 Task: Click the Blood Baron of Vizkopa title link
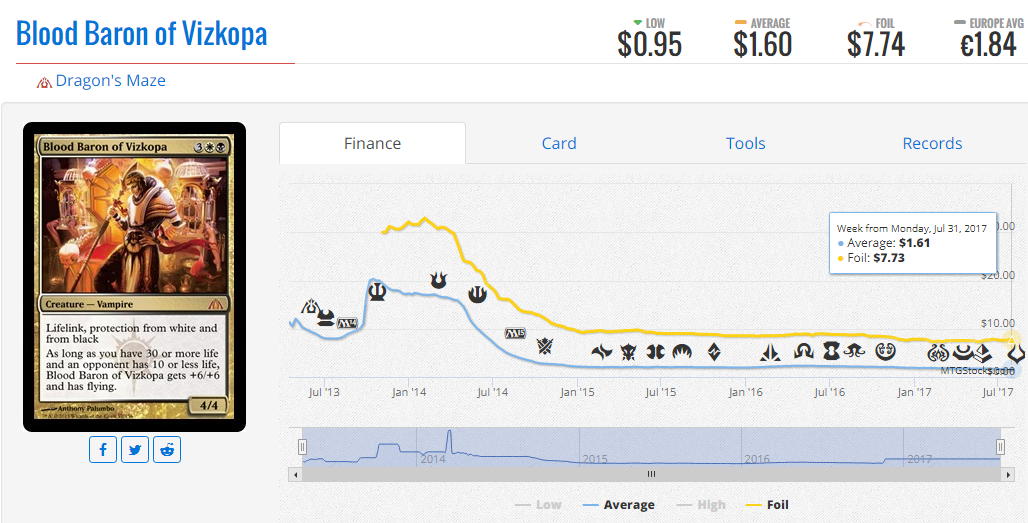142,33
